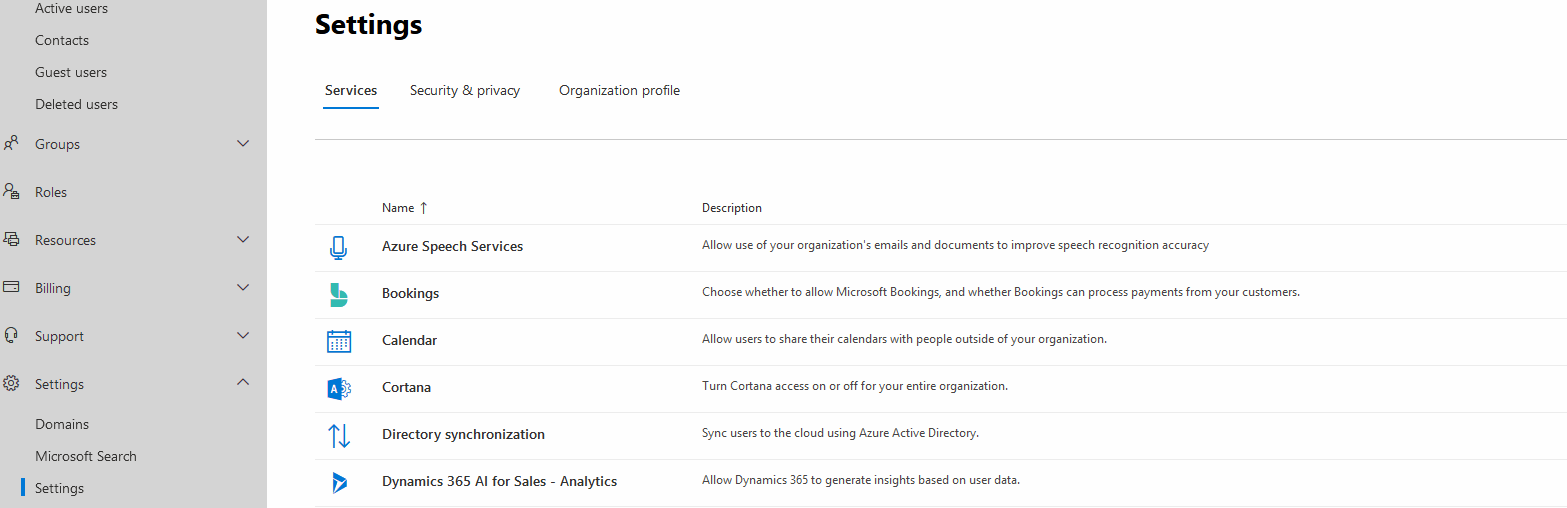
Task: Open Calendar service settings
Action: [x=409, y=340]
